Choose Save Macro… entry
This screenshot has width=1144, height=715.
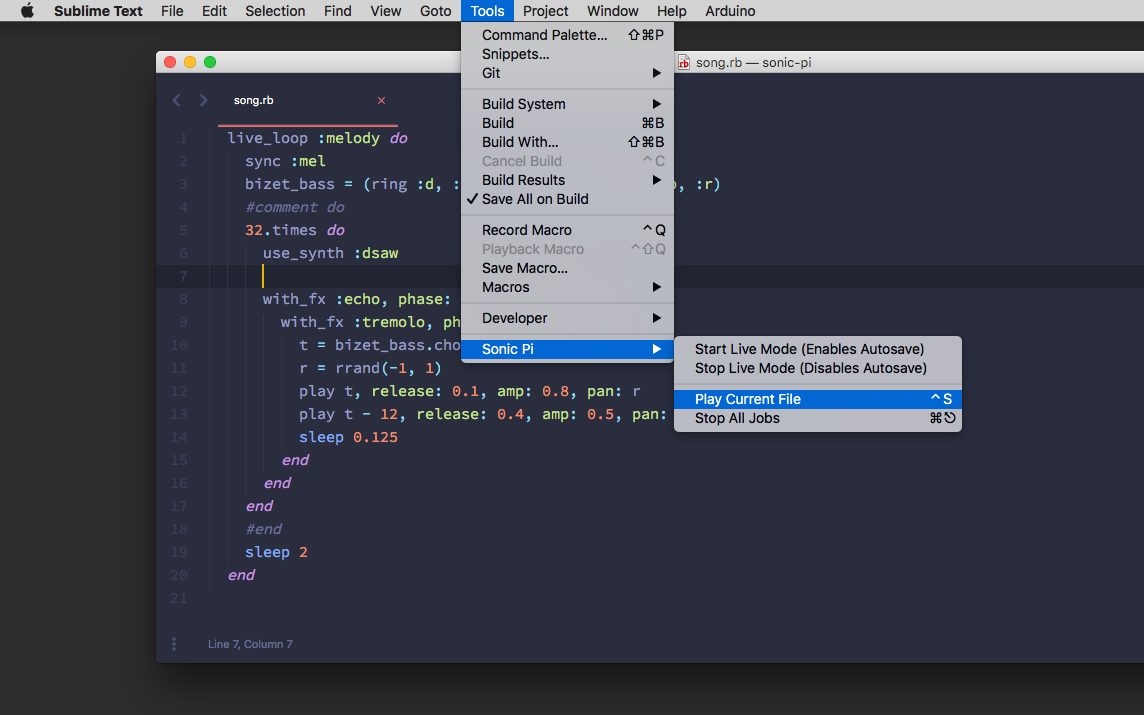(567, 268)
